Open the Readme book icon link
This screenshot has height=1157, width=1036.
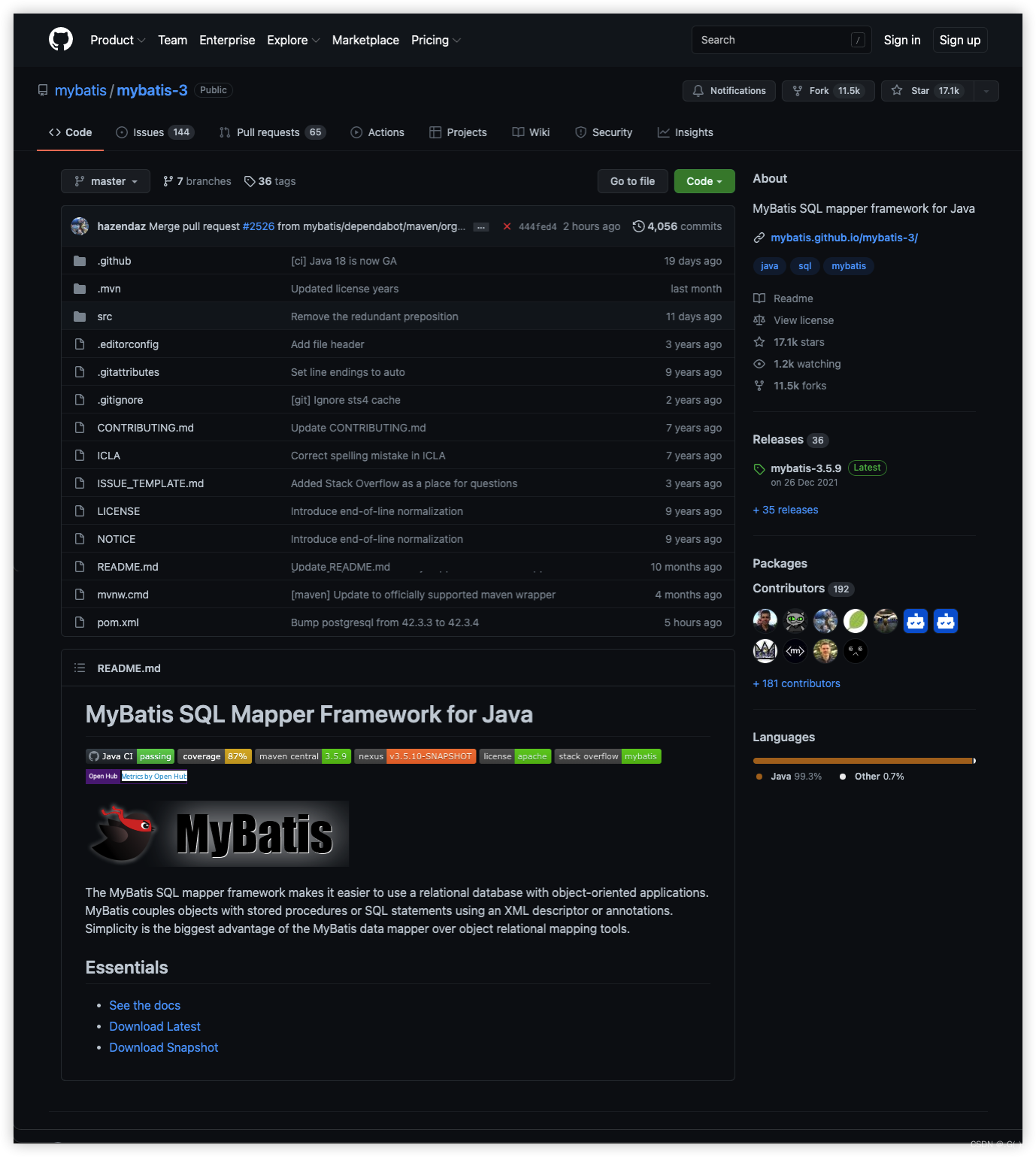tap(759, 298)
